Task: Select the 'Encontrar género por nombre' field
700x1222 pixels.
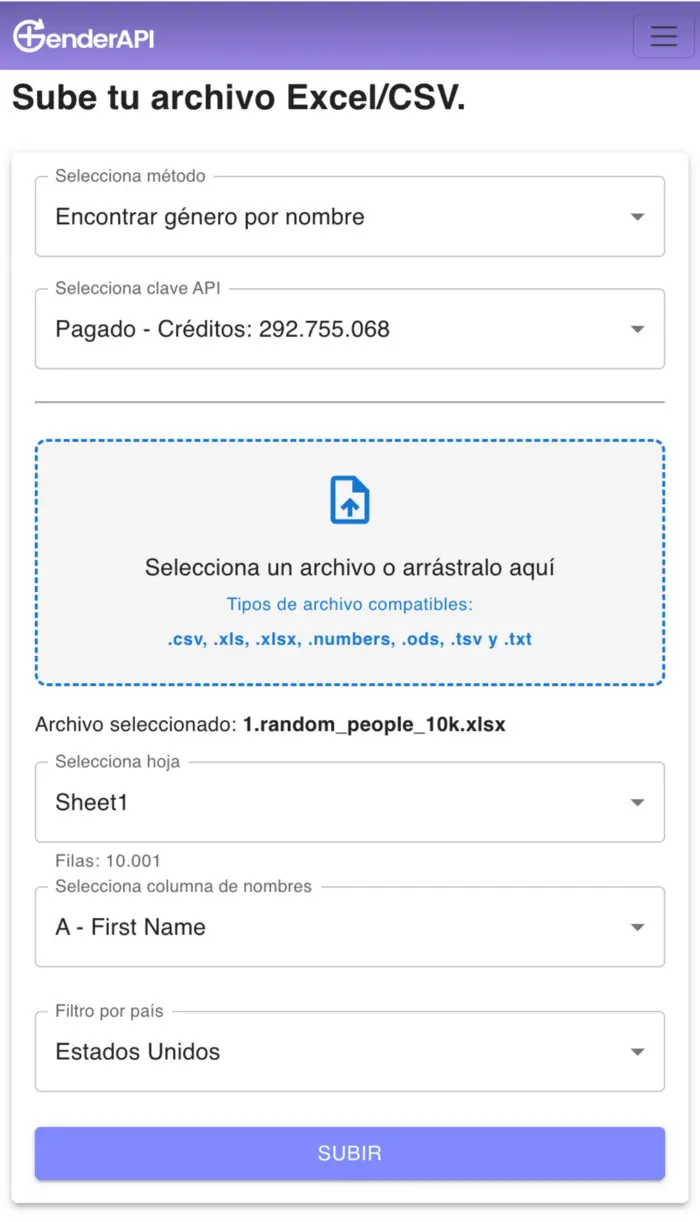Action: [210, 217]
